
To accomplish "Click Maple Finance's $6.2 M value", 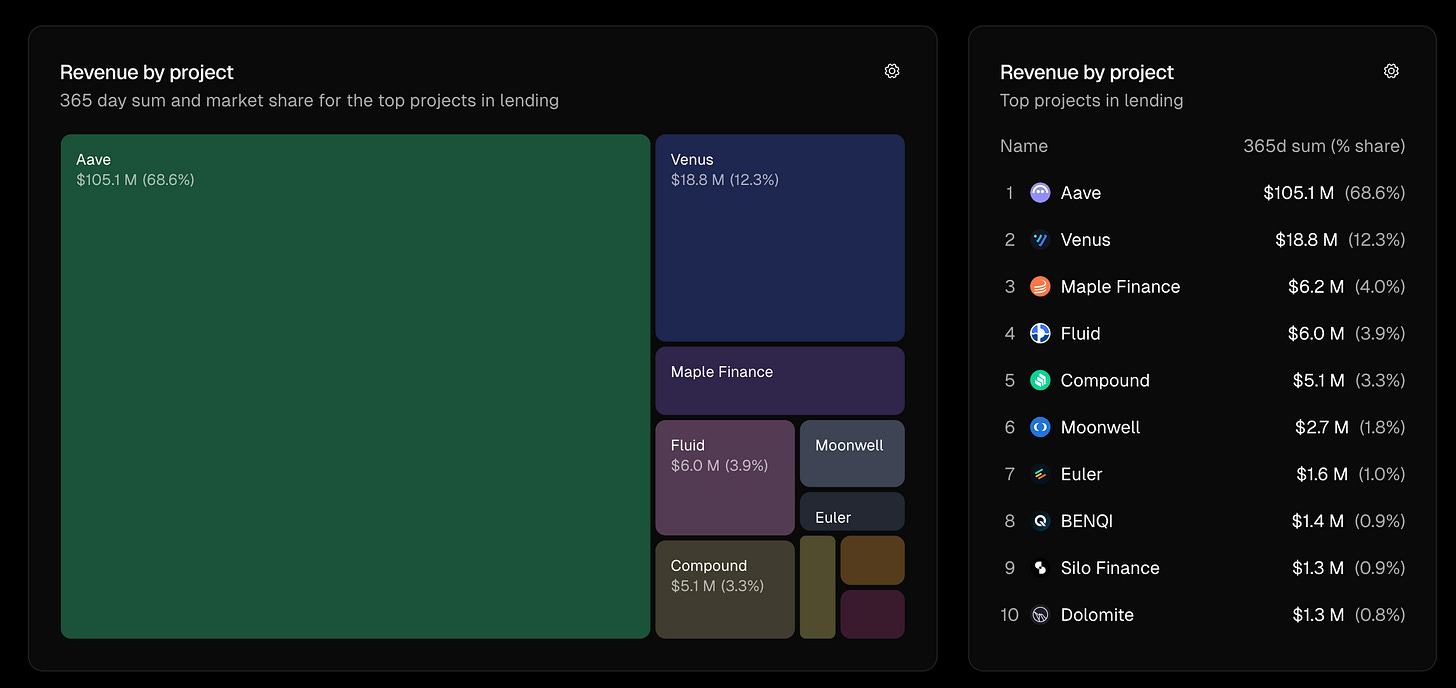I will coord(1316,287).
